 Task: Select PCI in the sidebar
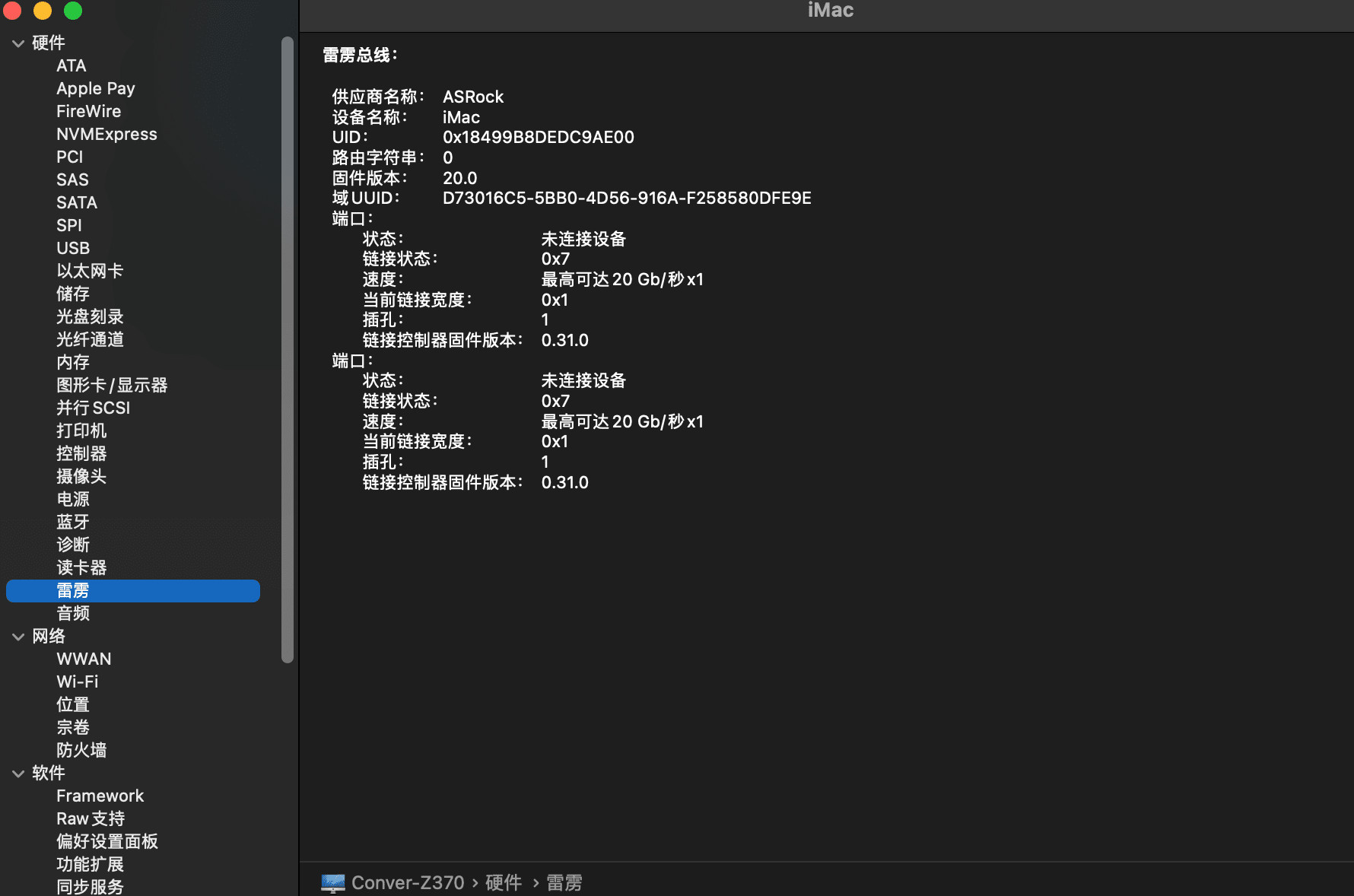(70, 157)
